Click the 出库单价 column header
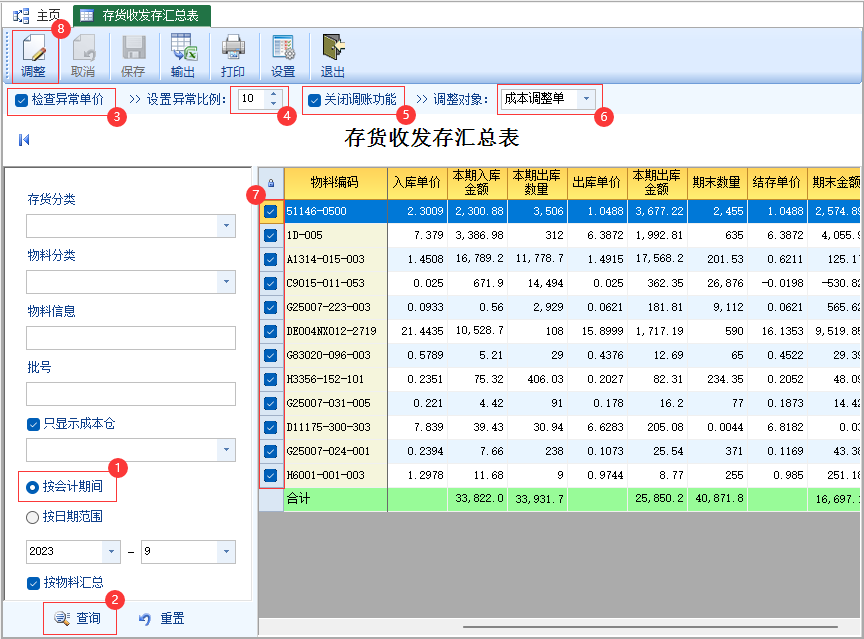864x639 pixels. coord(597,183)
